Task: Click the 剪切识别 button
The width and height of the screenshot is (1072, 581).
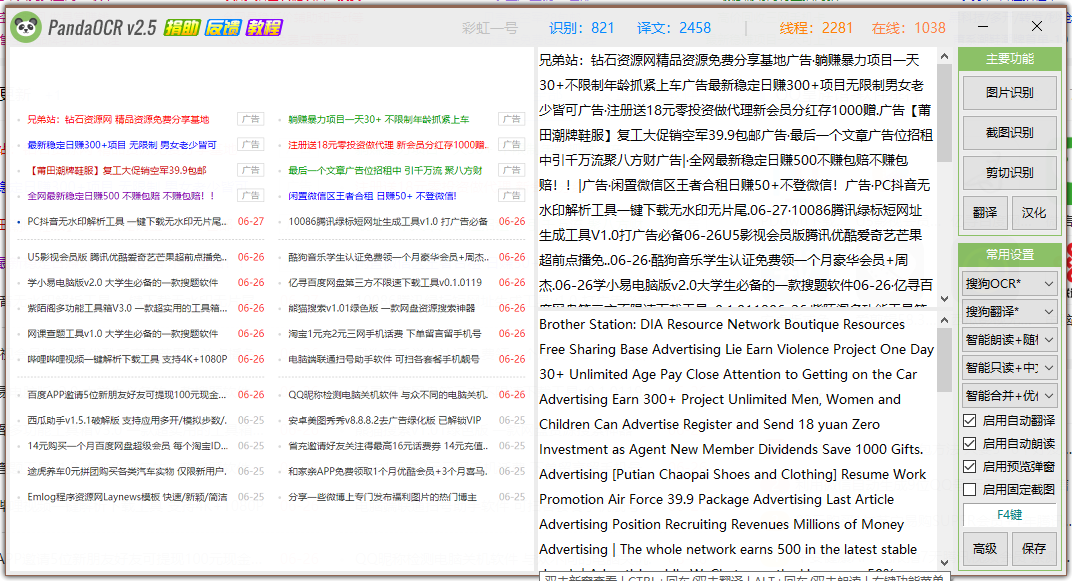Action: click(1010, 173)
